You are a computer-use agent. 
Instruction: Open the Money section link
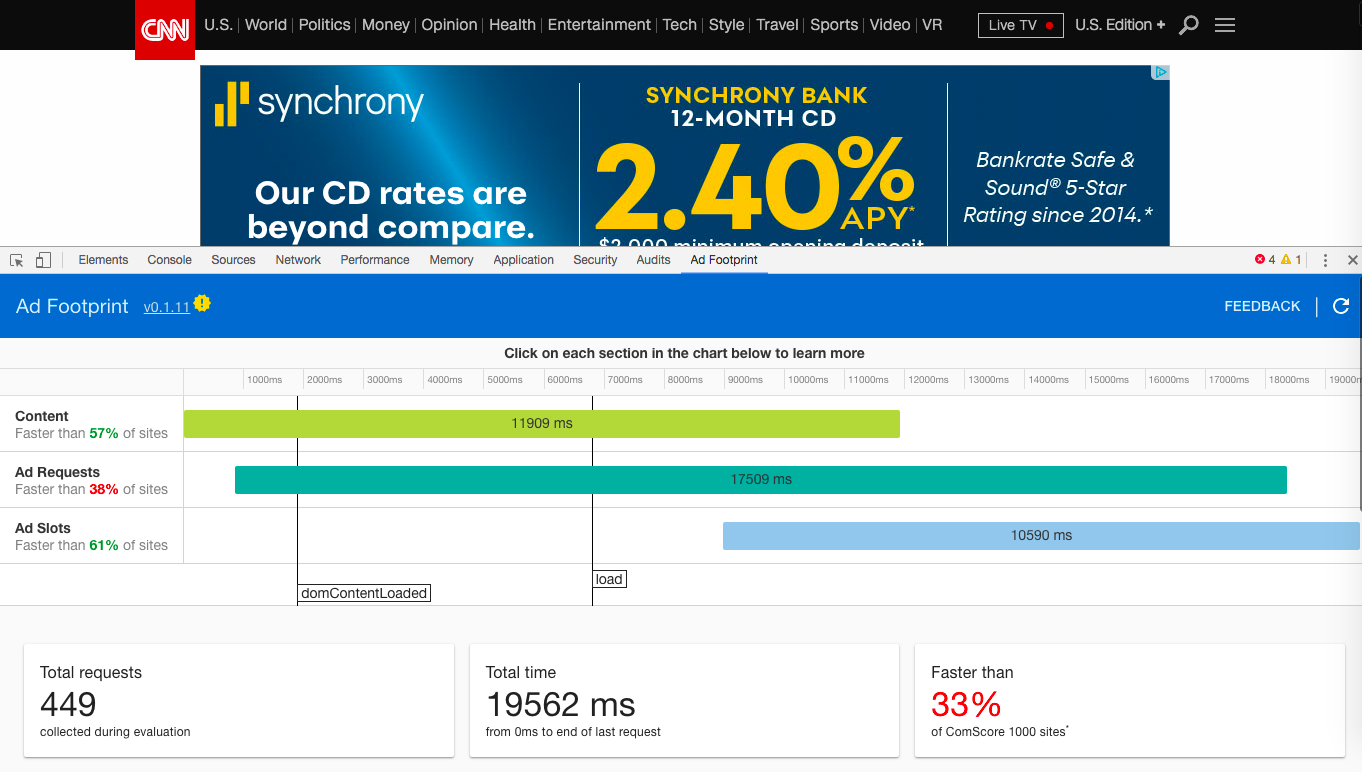coord(386,25)
